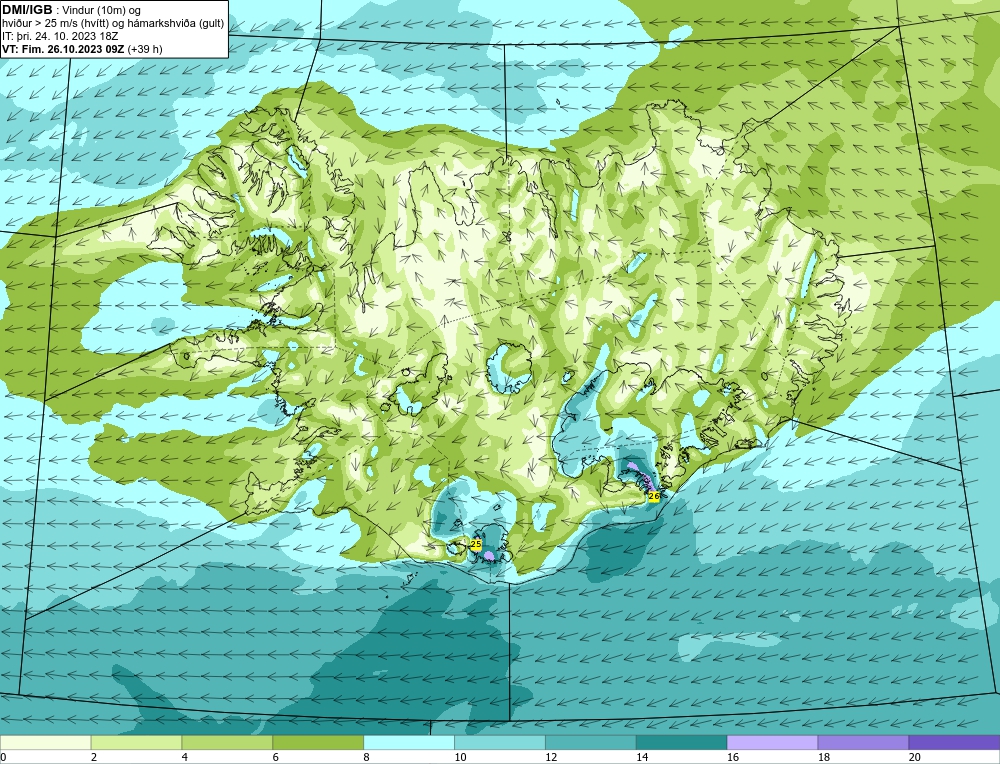Select the 18–20 m/s legend color

[x=864, y=742]
